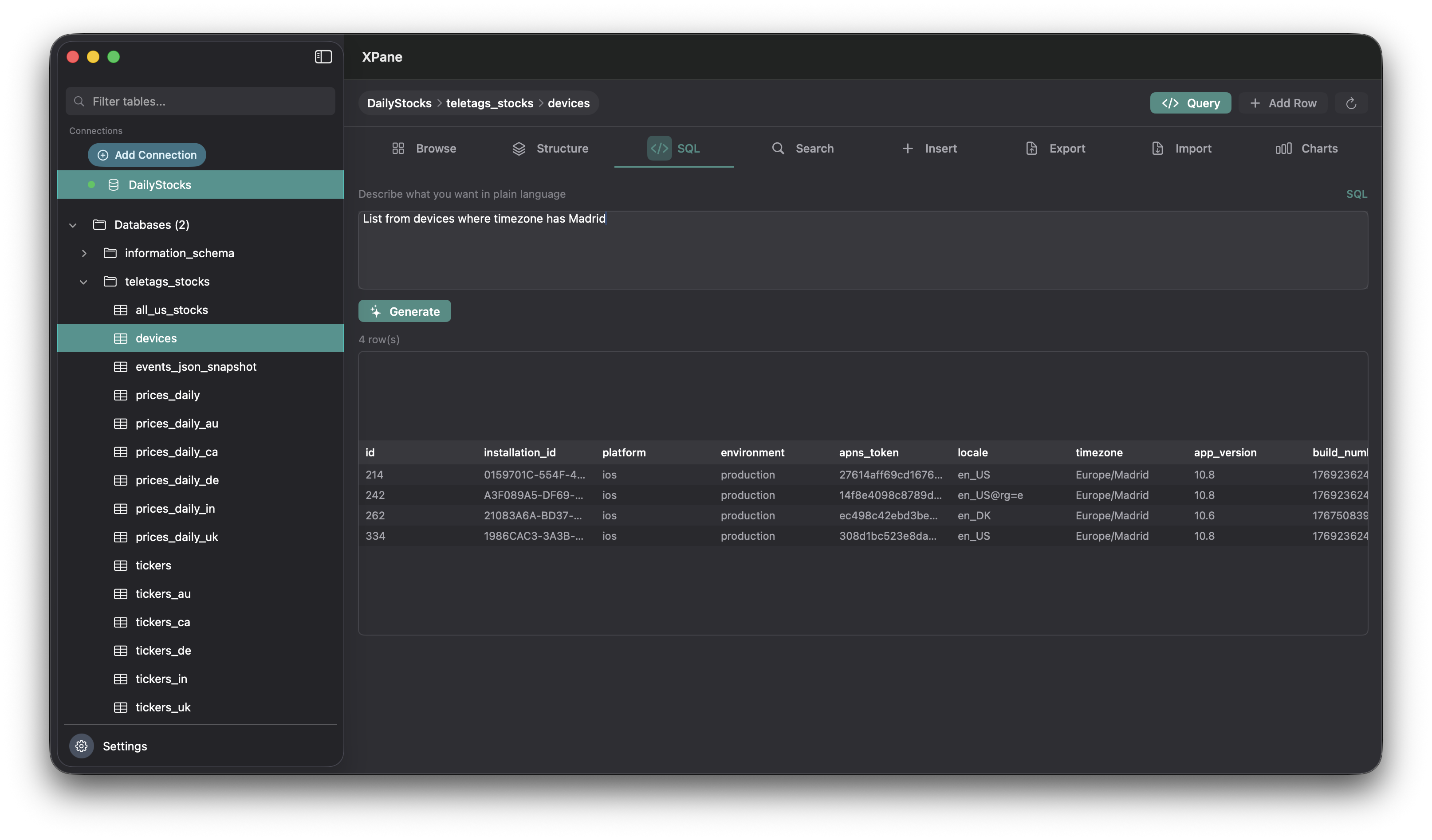The image size is (1432, 840).
Task: Click the locale cell en_US@rg=e
Action: [x=990, y=495]
